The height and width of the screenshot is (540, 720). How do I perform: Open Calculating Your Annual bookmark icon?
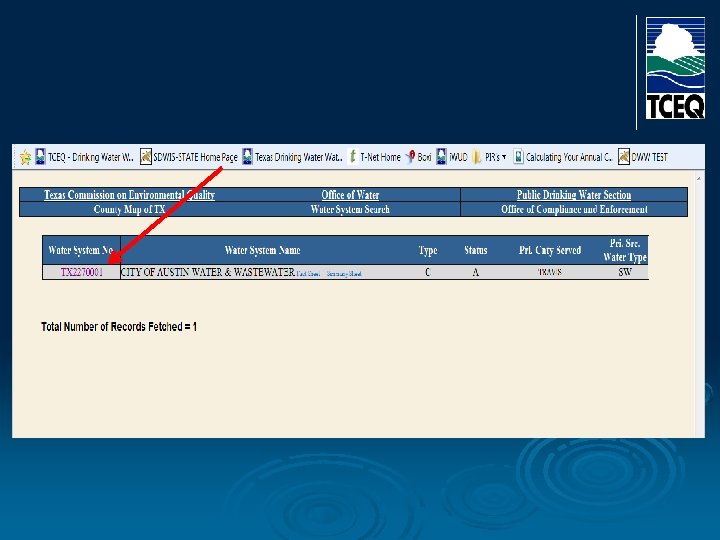tap(518, 157)
